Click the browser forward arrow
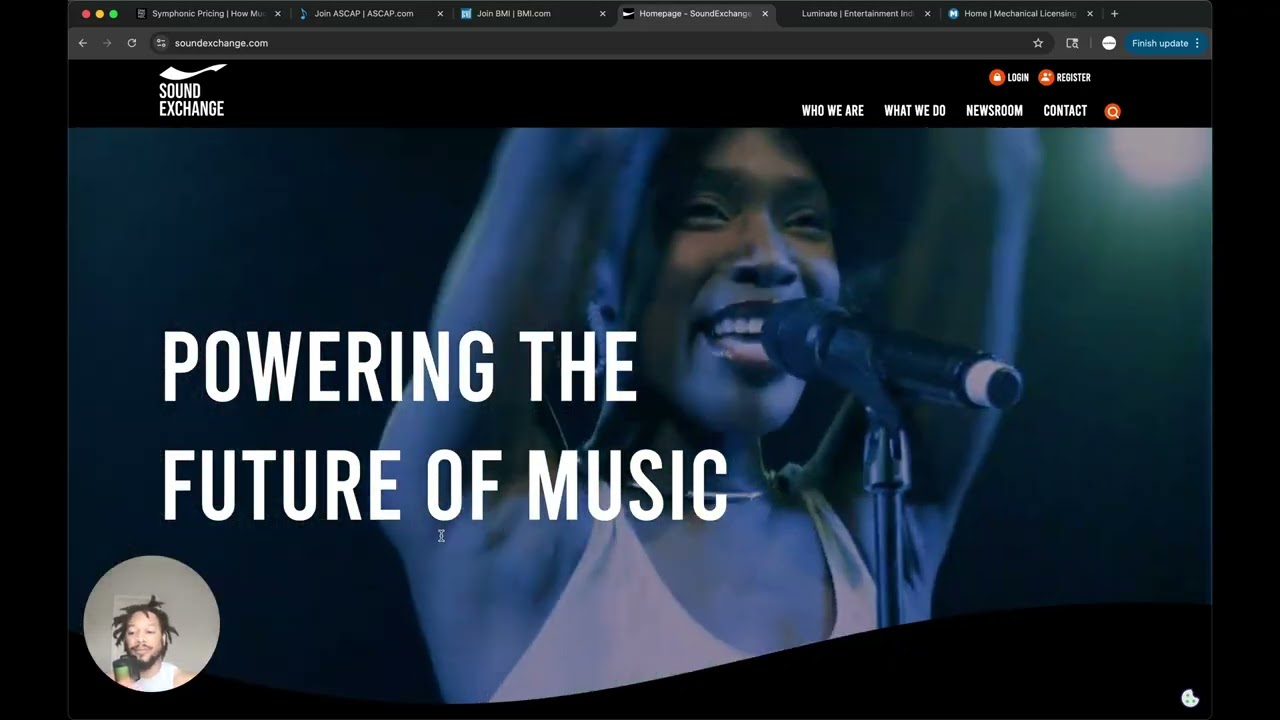Screen dimensions: 1280x720 tap(107, 43)
